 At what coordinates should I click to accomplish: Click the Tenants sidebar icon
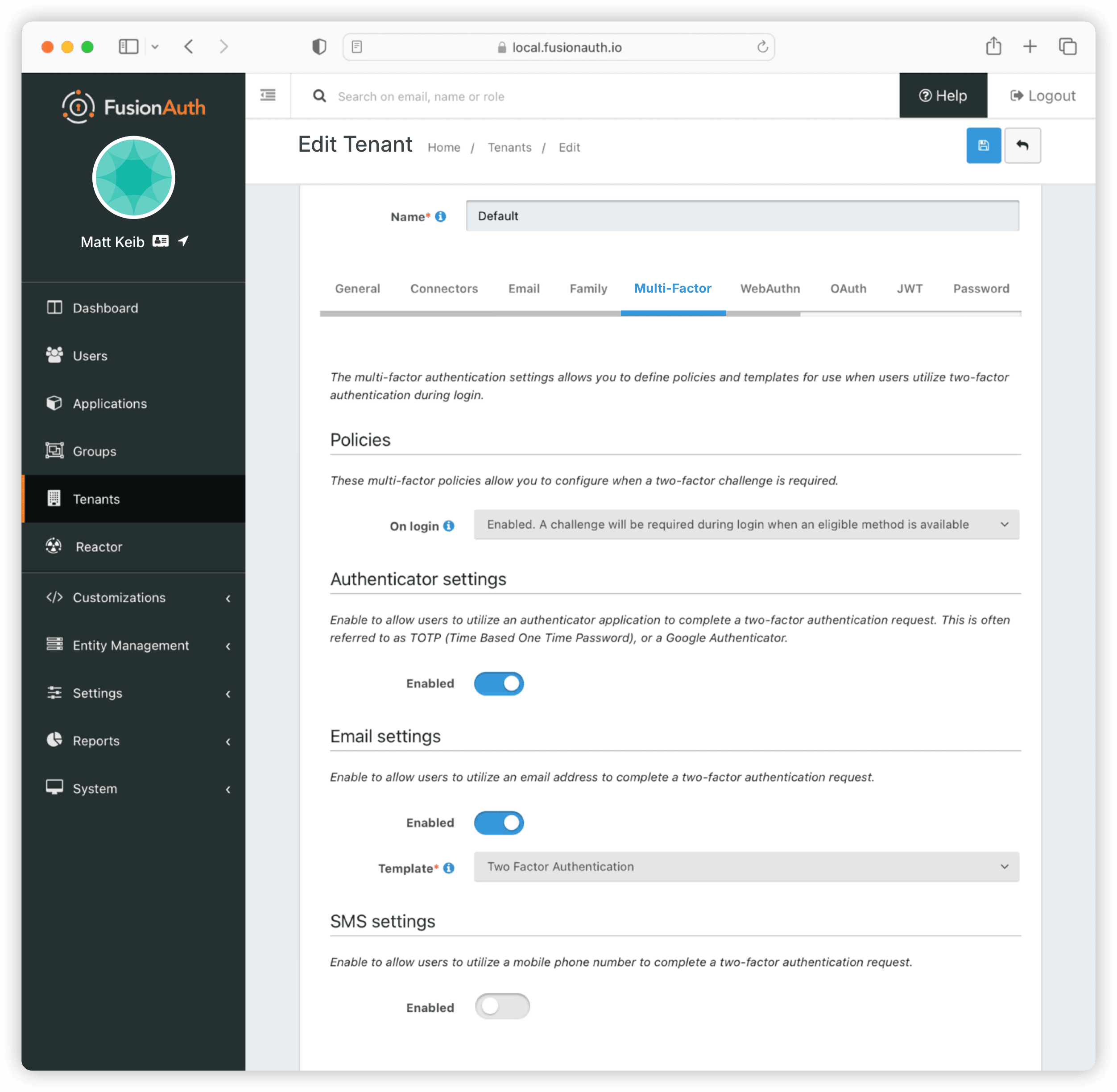pos(52,498)
